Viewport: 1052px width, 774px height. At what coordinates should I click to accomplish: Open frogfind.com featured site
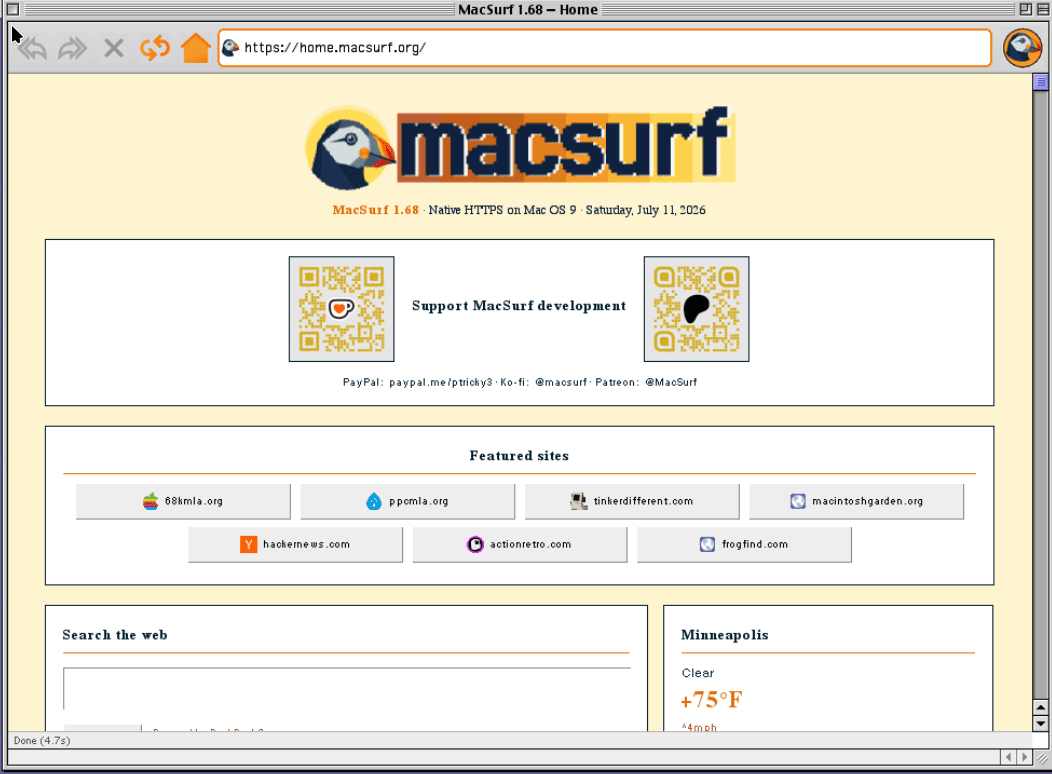pos(744,544)
